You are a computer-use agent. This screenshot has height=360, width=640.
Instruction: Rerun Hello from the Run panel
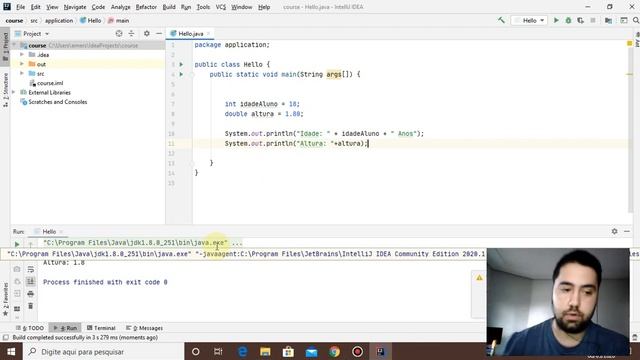click(17, 244)
